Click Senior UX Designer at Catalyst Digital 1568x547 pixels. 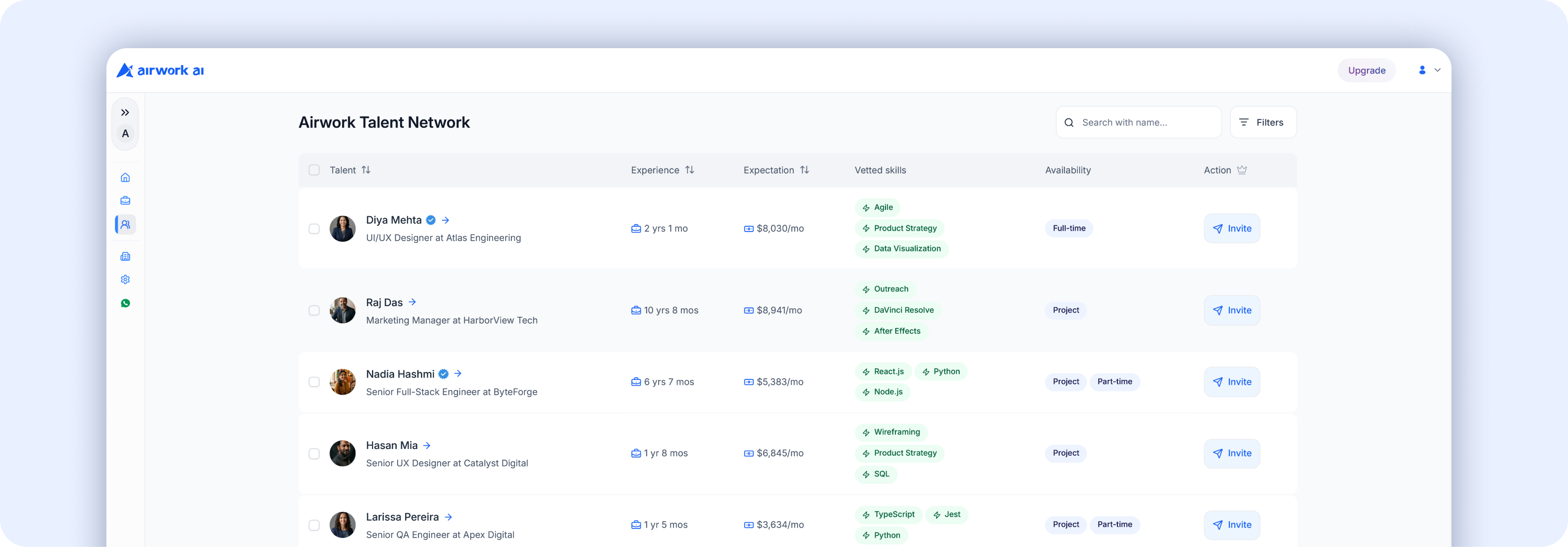(x=447, y=464)
